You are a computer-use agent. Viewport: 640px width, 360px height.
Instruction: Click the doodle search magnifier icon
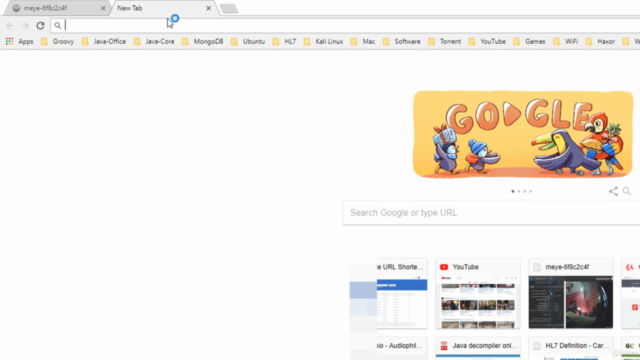pyautogui.click(x=627, y=191)
